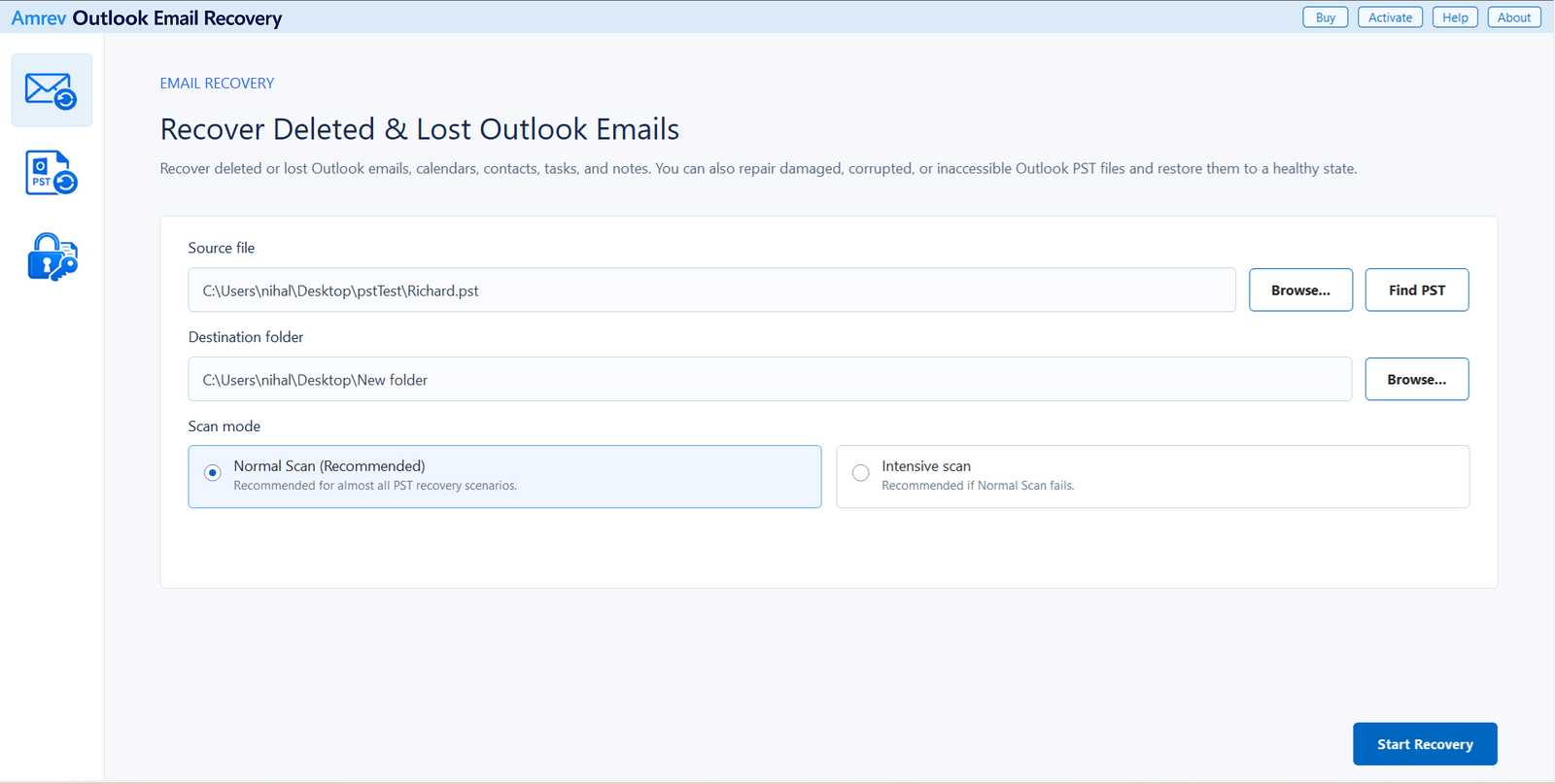Click the Activate button

[x=1391, y=17]
